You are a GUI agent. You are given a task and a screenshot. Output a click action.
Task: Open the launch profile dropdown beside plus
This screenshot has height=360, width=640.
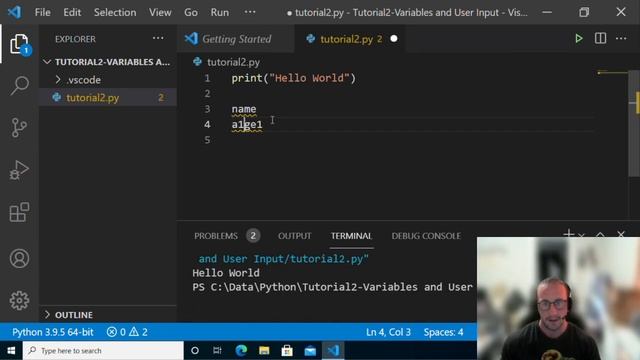tap(582, 235)
